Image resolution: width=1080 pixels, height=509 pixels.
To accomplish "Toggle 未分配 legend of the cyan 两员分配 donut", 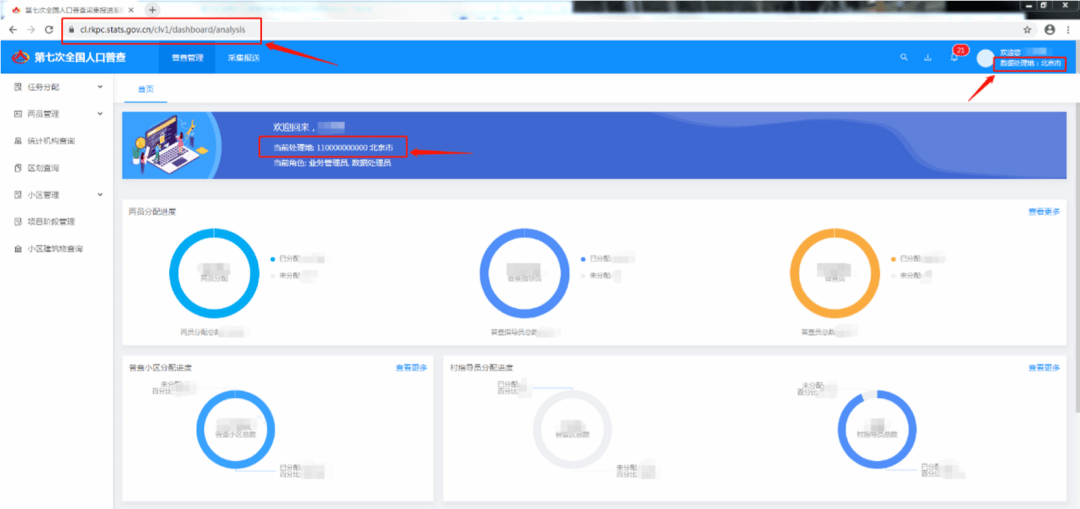I will (x=287, y=275).
